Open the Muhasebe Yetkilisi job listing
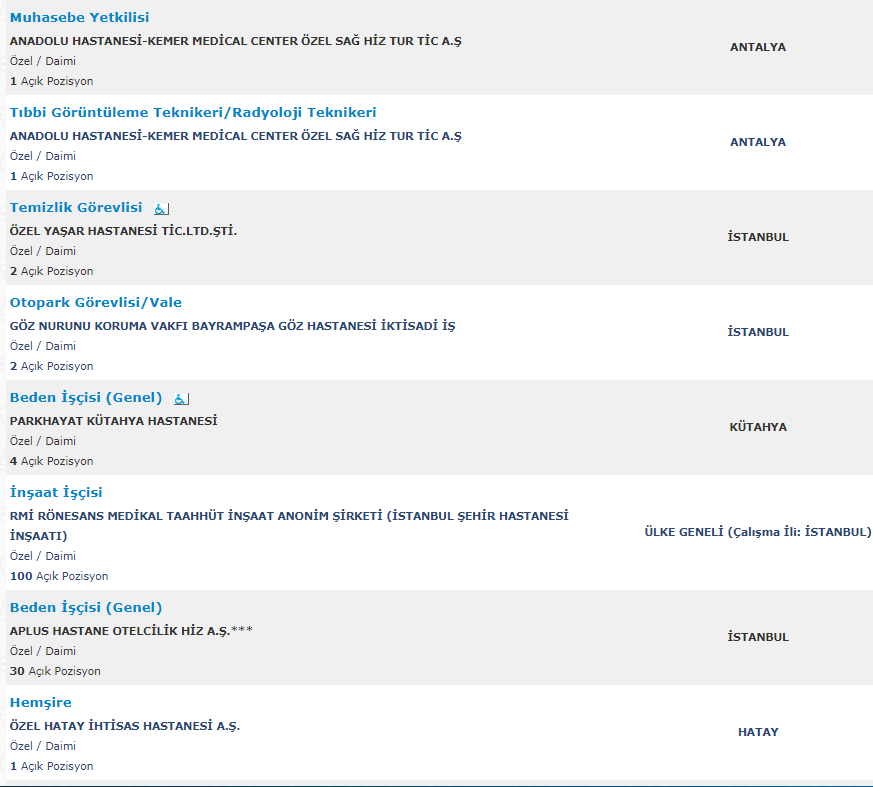Viewport: 873px width, 787px height. tap(80, 18)
